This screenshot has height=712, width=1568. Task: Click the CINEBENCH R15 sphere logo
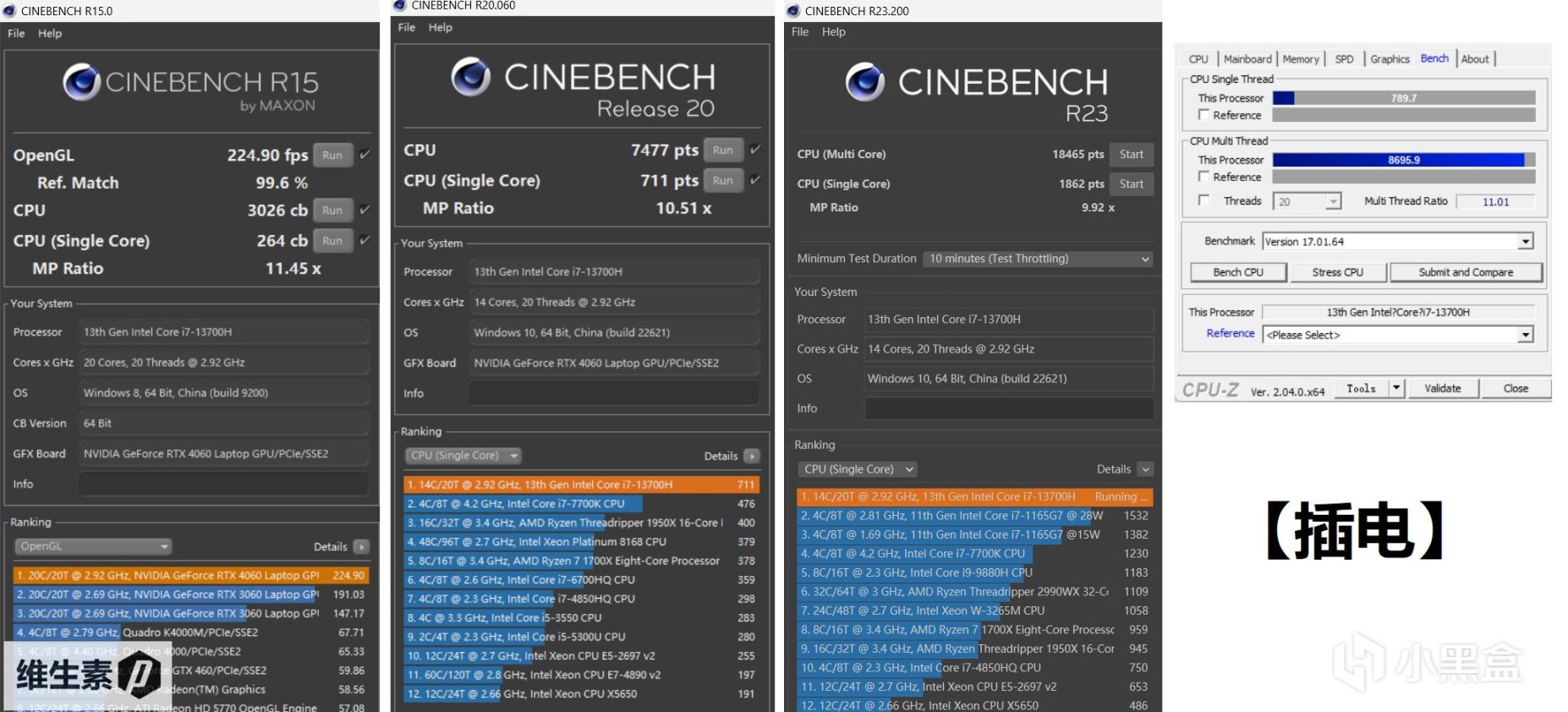point(82,82)
